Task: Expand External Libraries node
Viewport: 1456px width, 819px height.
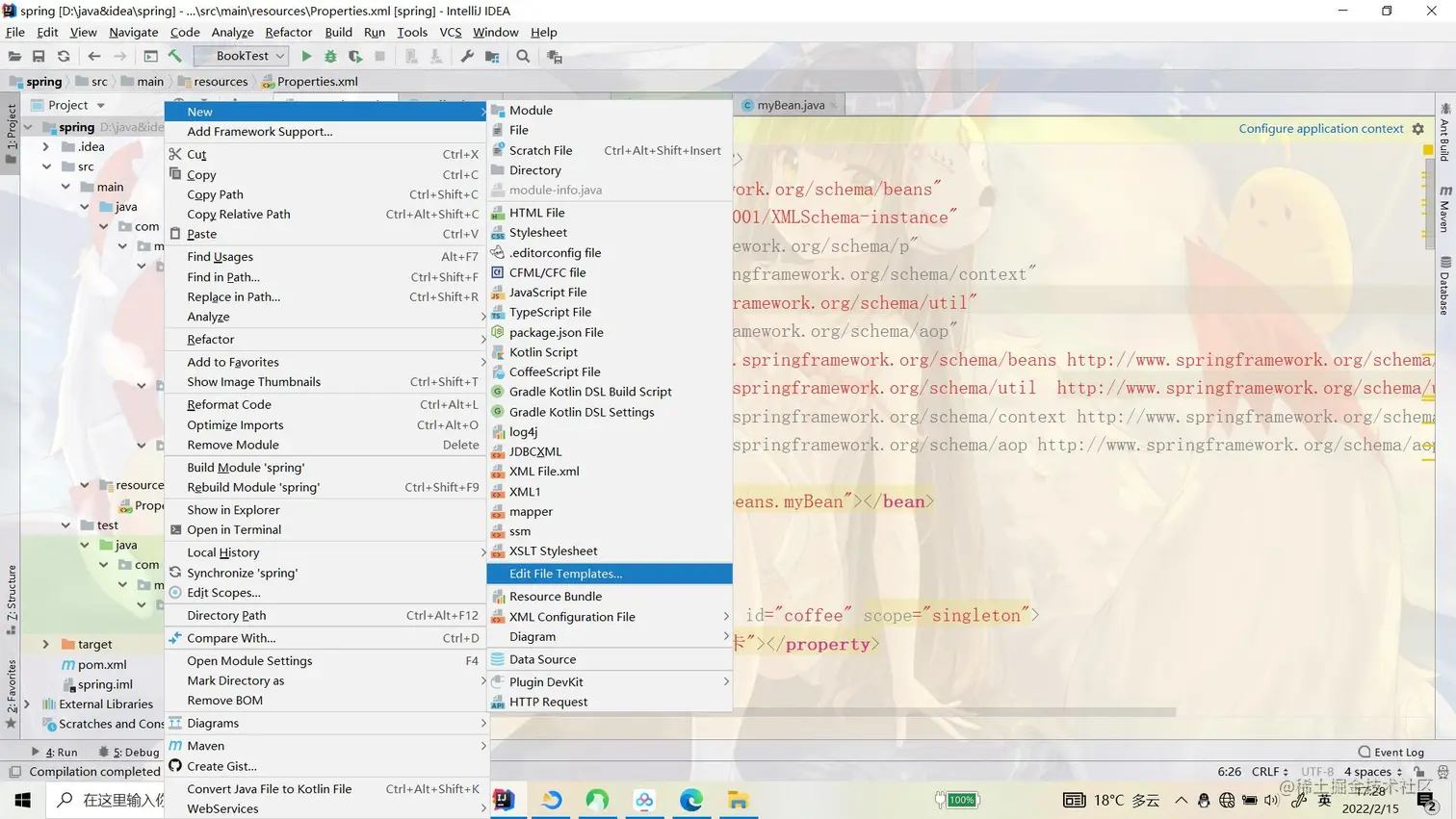Action: pos(27,704)
